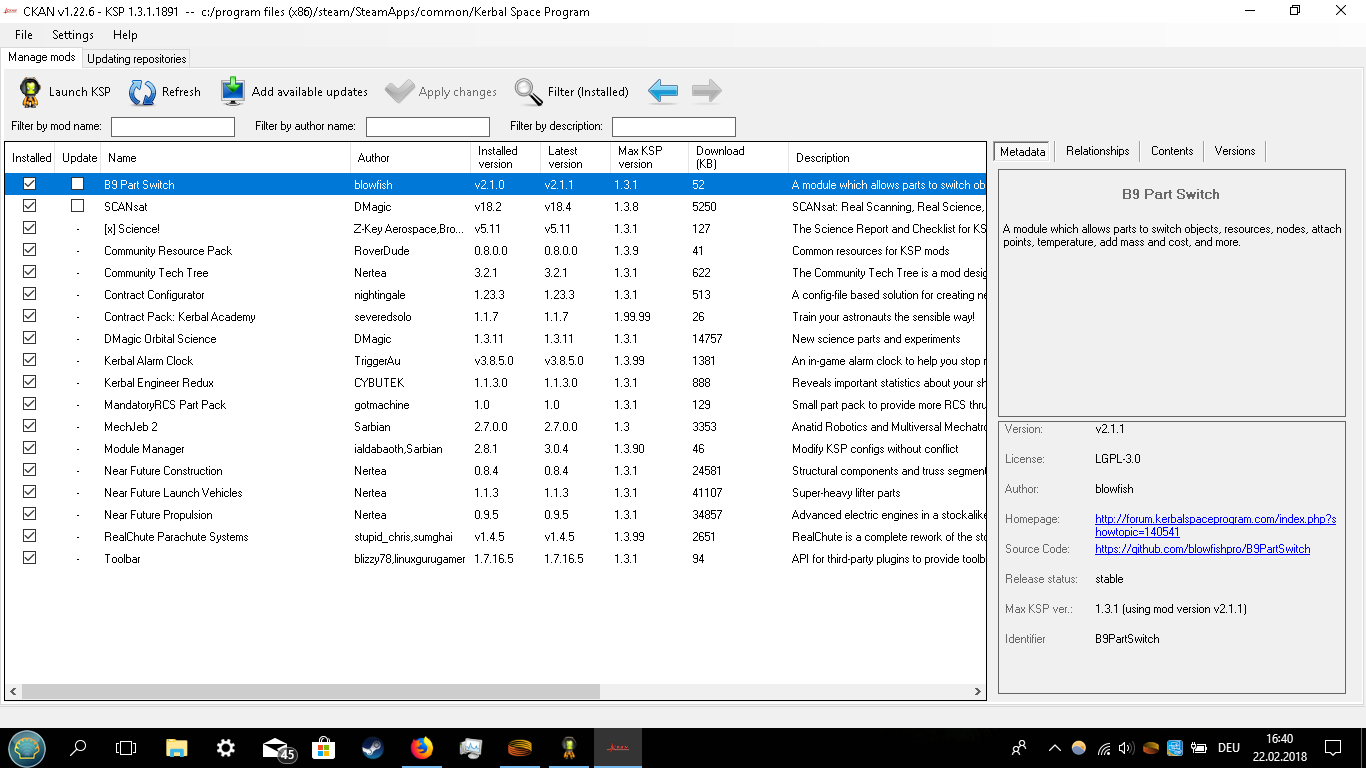
Task: Open the File menu
Action: (24, 35)
